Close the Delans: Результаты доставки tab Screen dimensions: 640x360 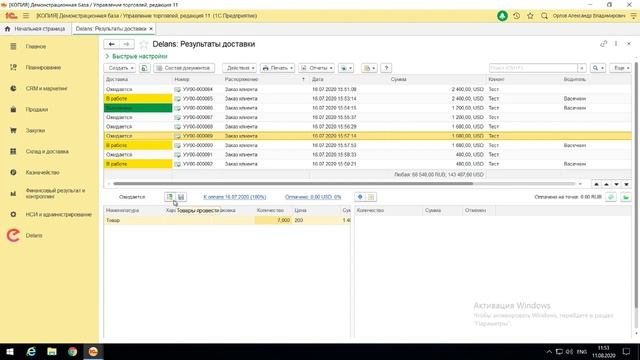151,29
